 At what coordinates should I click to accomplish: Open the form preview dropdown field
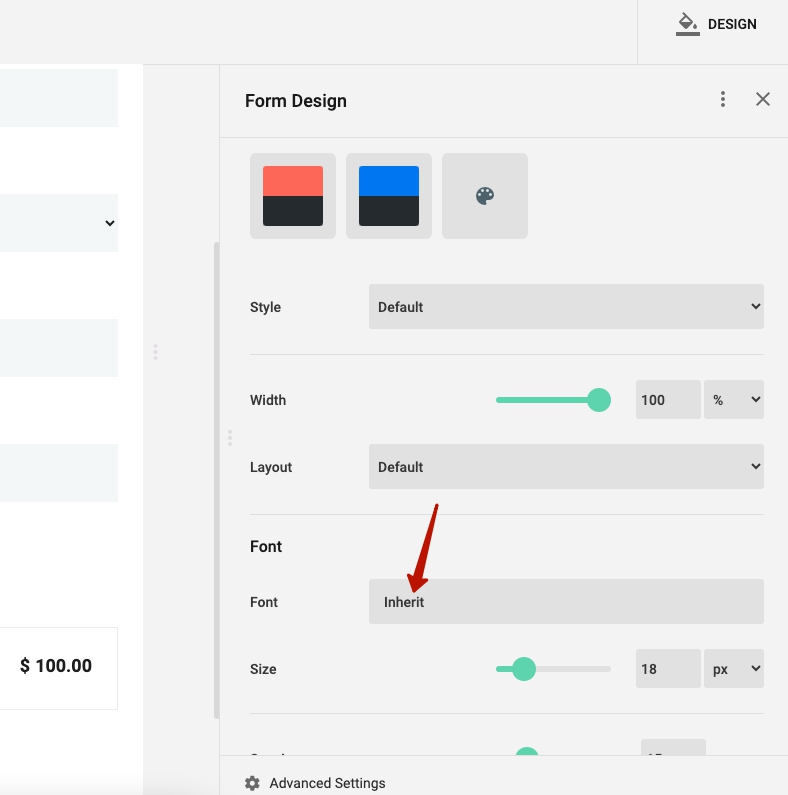[x=59, y=223]
